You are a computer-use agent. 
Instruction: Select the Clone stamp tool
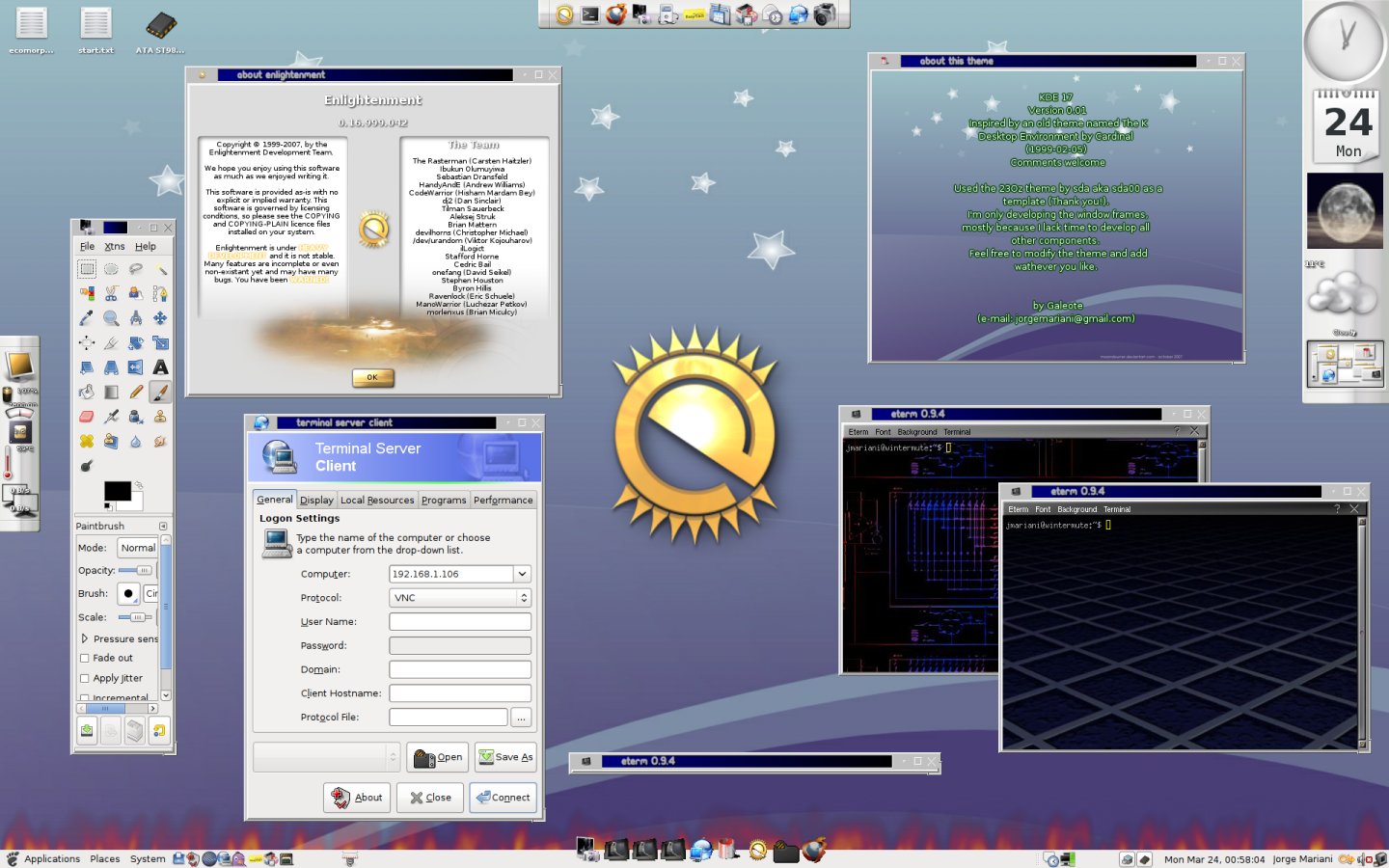coord(160,417)
